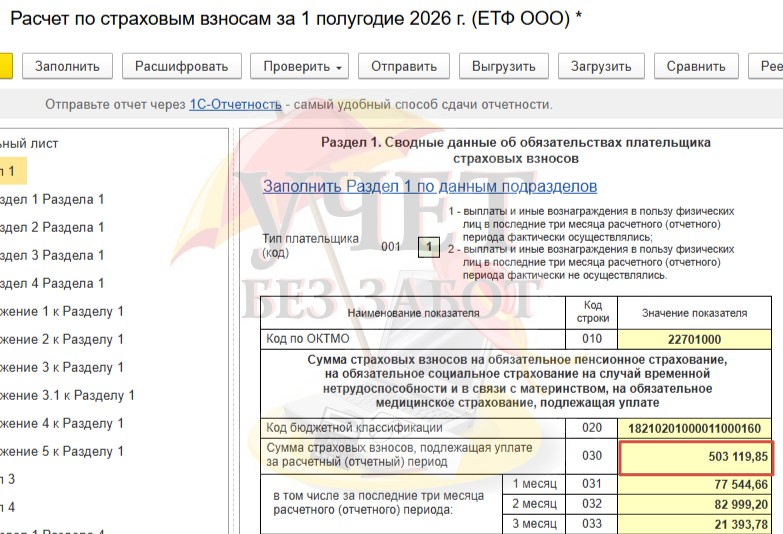Select the highlighted Раздел 1 tree item
The image size is (783, 534).
[x=13, y=171]
